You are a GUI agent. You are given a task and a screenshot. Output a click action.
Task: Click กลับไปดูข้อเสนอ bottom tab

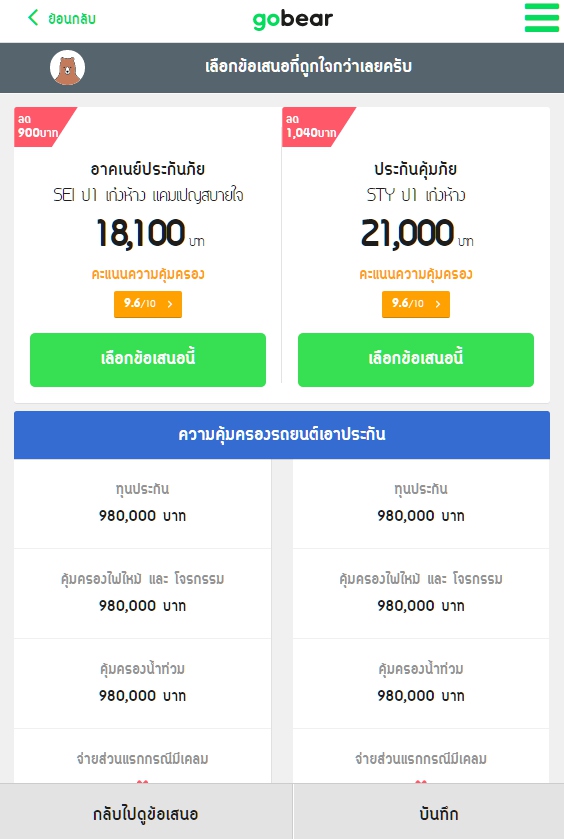[x=146, y=812]
